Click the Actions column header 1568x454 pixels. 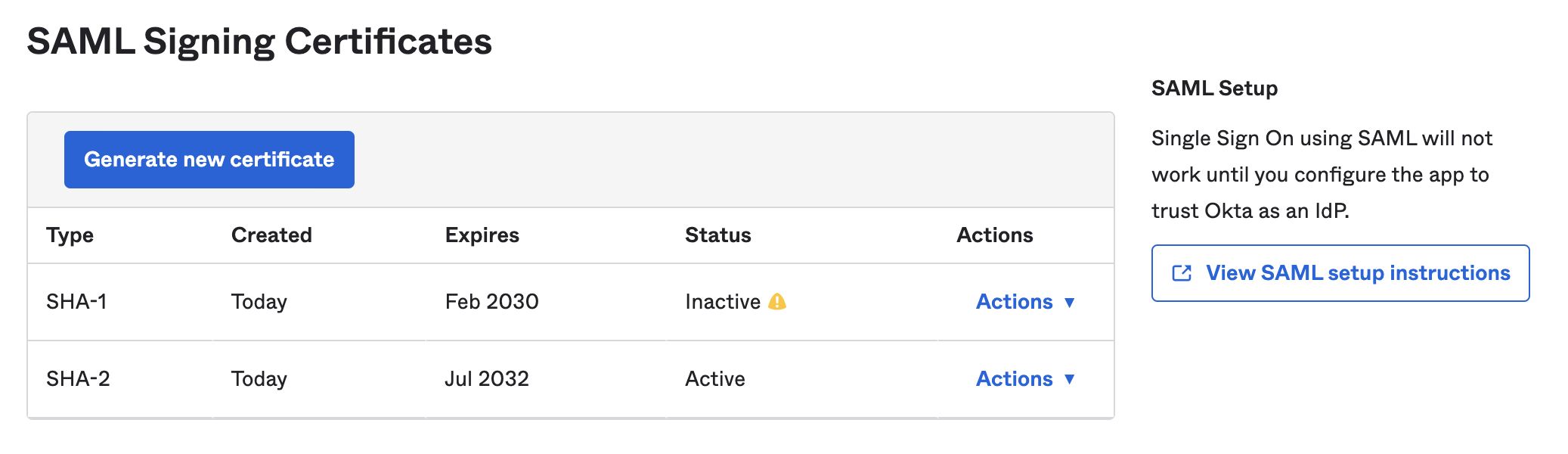994,235
